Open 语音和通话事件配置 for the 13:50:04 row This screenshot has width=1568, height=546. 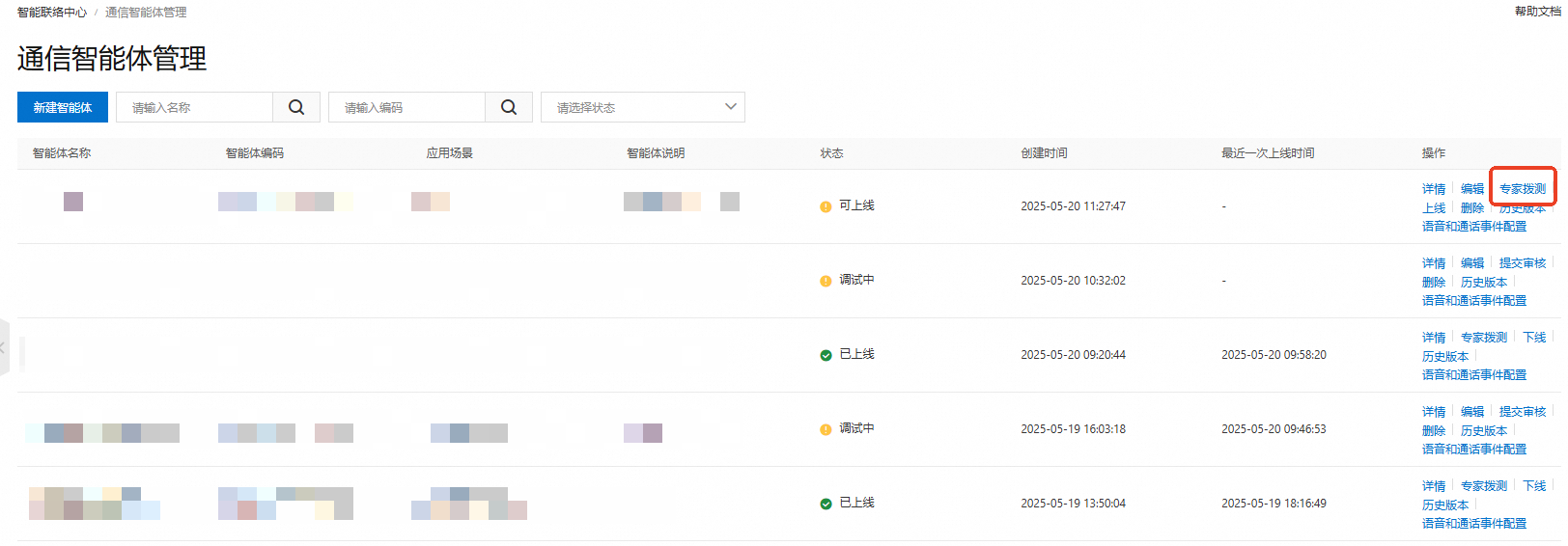pyautogui.click(x=1474, y=524)
